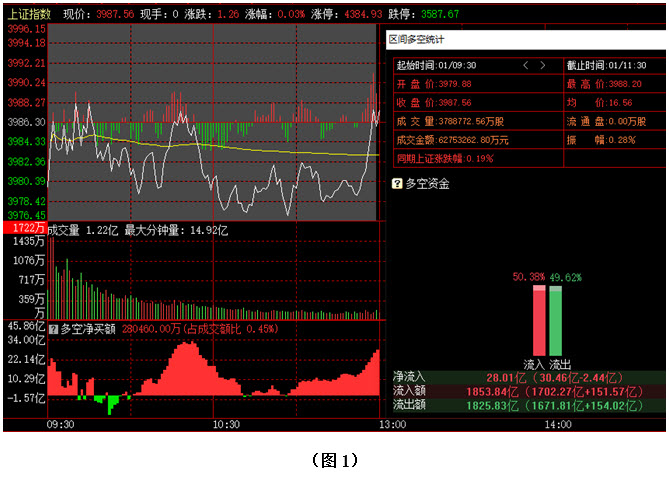
Task: Step to next interval with right arrow
Action: [x=542, y=65]
